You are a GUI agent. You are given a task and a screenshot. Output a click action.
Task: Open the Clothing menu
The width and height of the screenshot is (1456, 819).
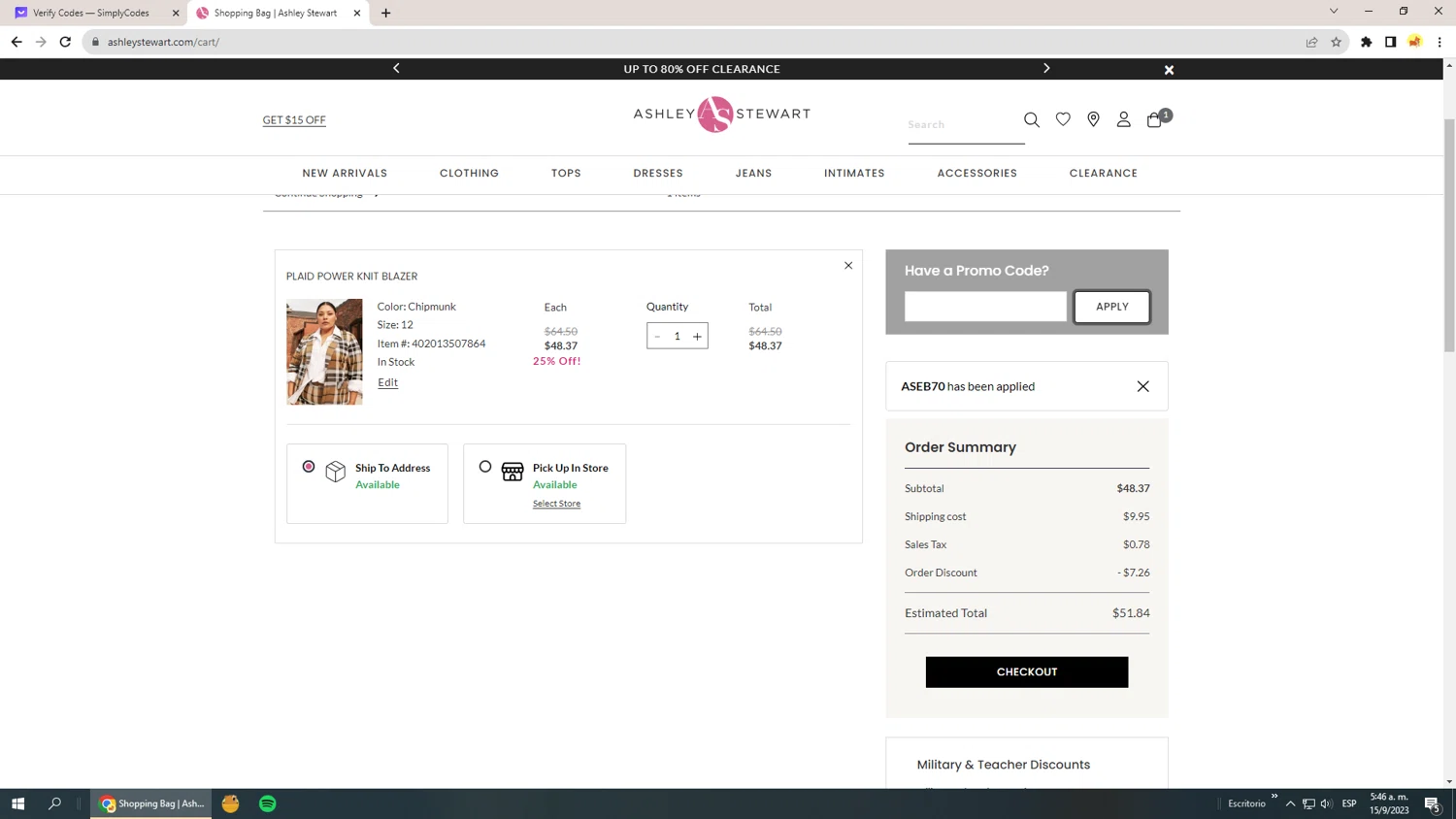coord(469,173)
